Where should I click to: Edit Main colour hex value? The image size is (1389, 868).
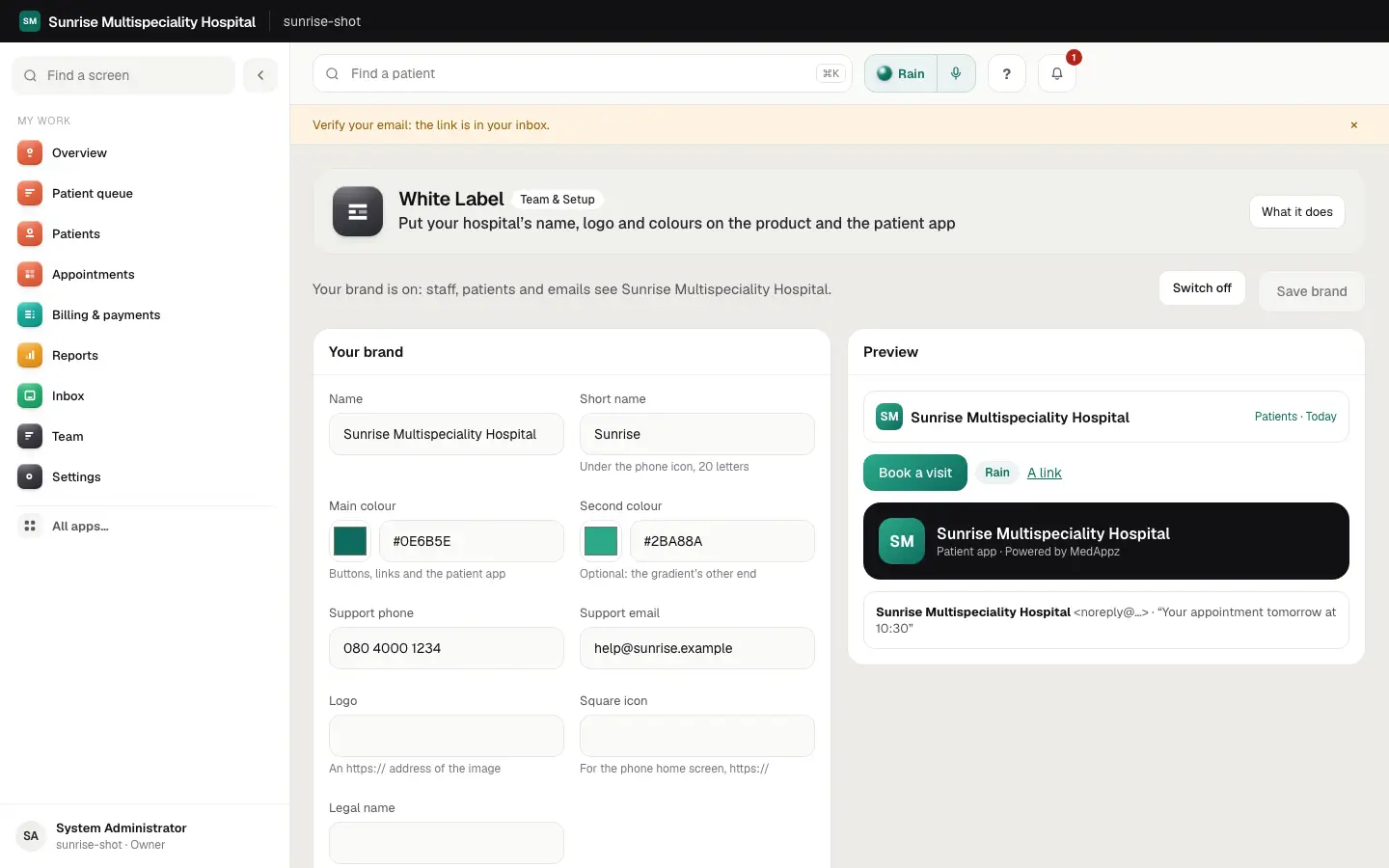coord(472,541)
